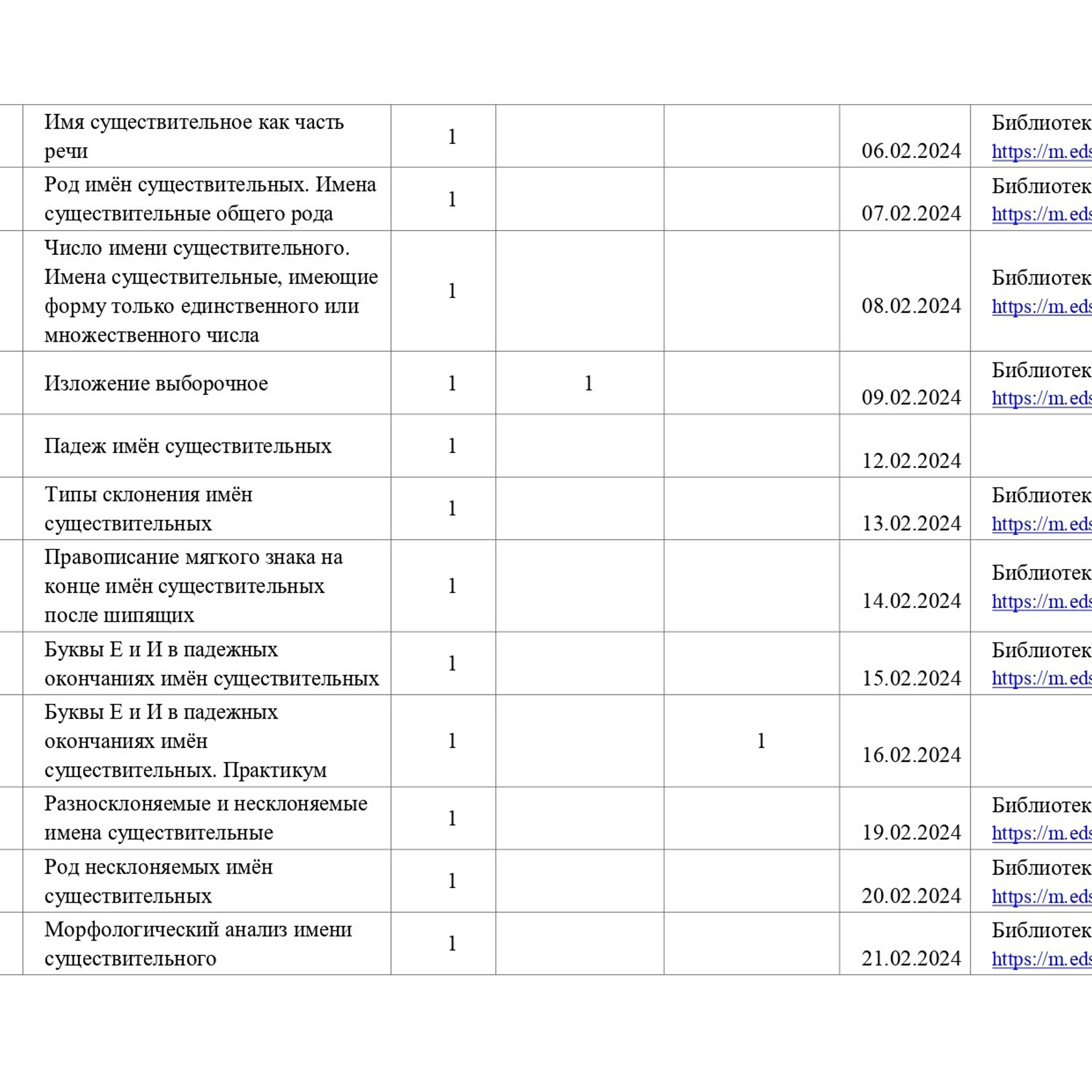Click the link in the Изложение выборочное row
This screenshot has height=1092, width=1092.
tap(1041, 398)
